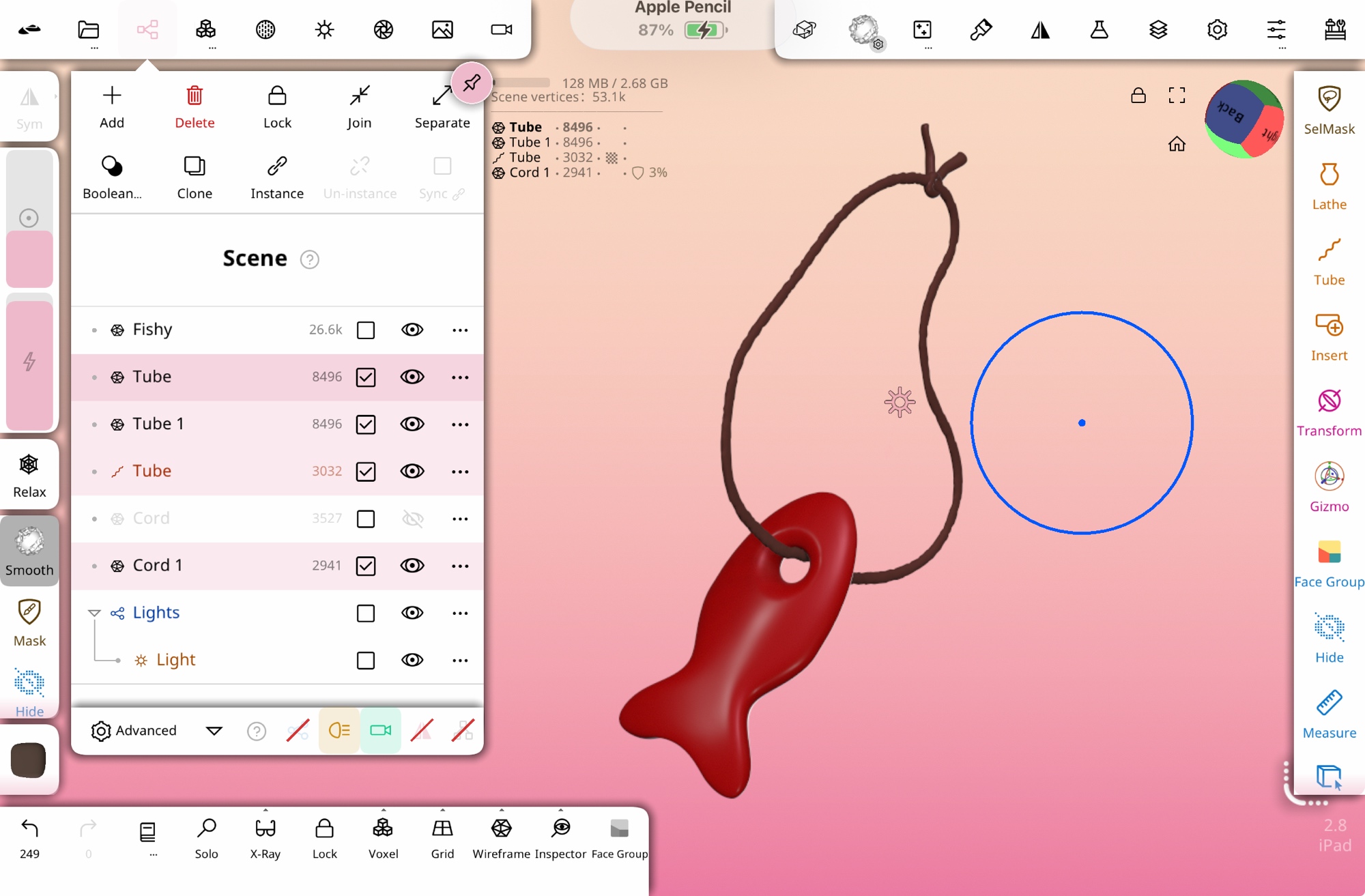Join the selected objects
The height and width of the screenshot is (896, 1365).
coord(359,106)
